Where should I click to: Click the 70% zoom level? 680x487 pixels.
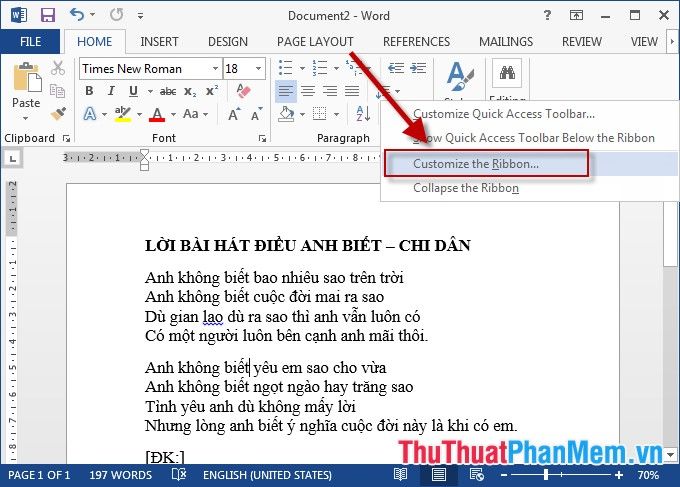[648, 475]
